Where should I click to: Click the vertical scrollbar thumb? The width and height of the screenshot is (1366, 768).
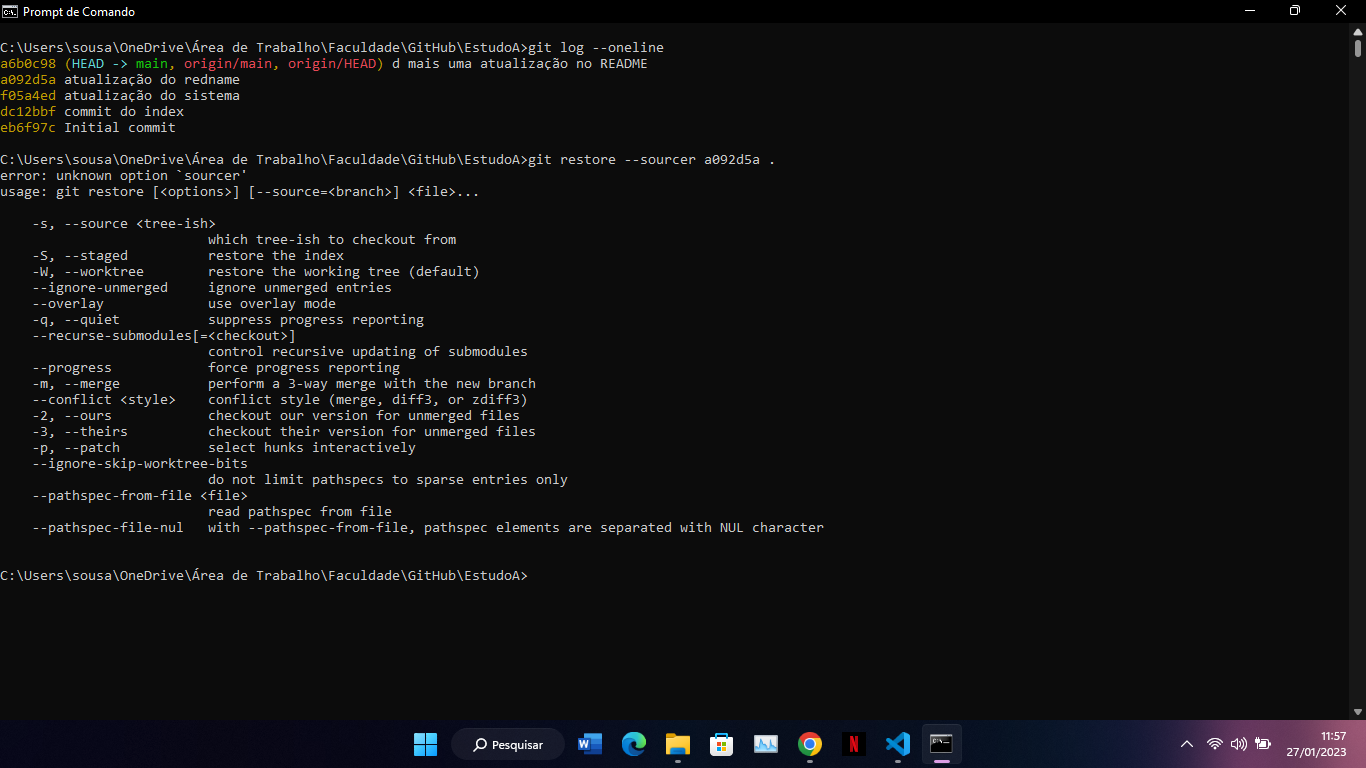coord(1358,48)
